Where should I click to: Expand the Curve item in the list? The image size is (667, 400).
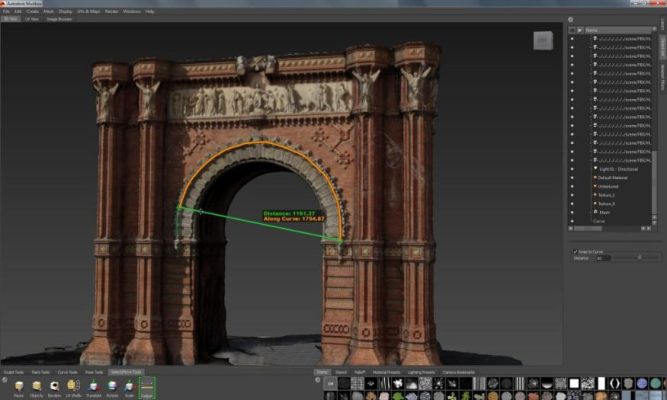click(x=594, y=220)
